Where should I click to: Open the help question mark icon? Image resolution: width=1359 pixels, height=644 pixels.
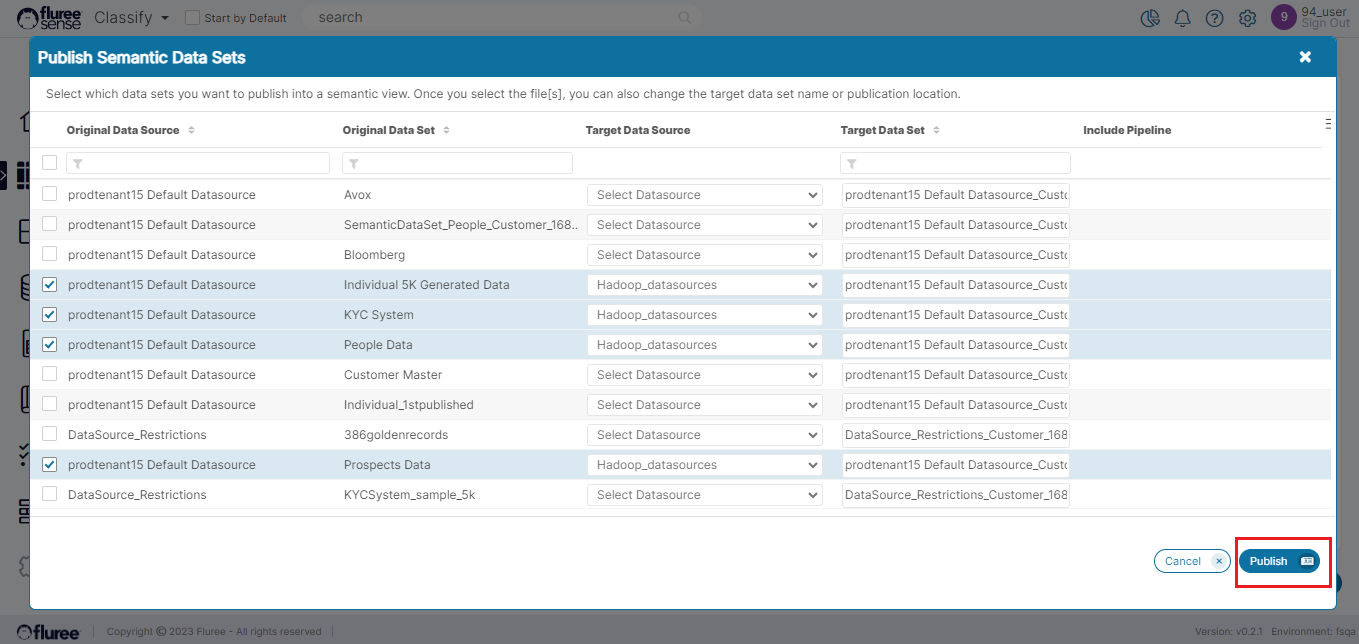pyautogui.click(x=1214, y=18)
